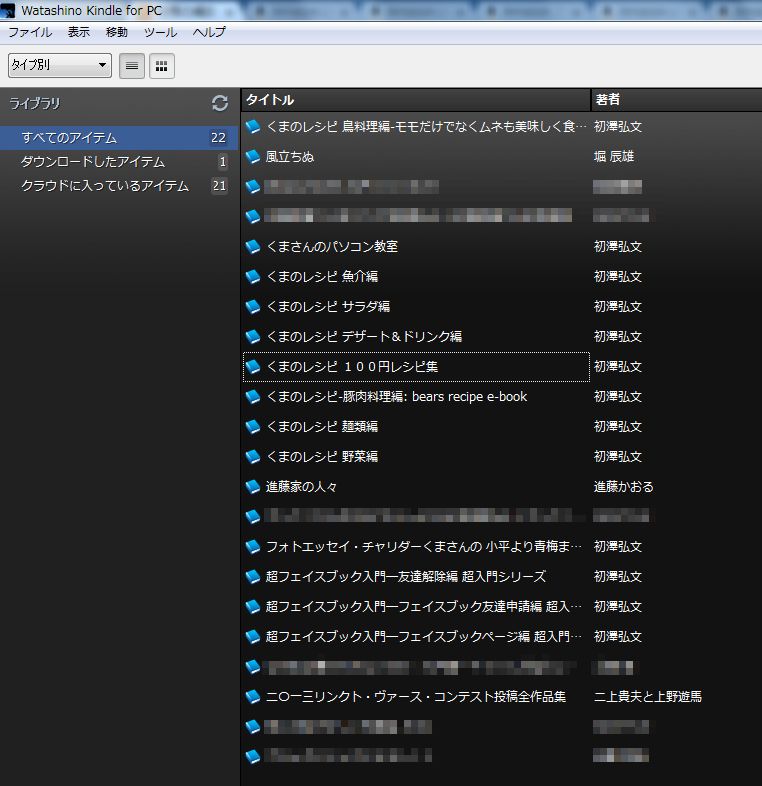Click book icon beside フォトエッセイ row
Viewport: 762px width, 786px height.
(x=253, y=546)
